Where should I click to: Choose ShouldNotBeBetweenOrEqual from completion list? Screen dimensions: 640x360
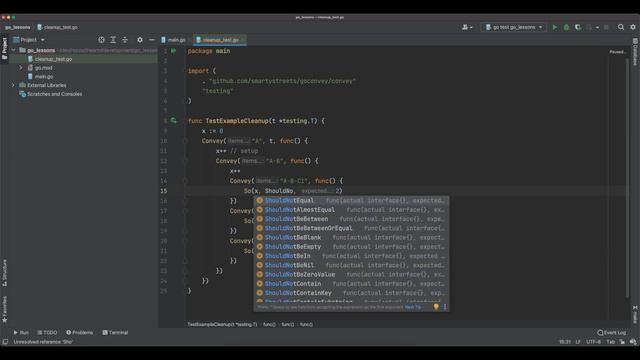click(x=351, y=228)
